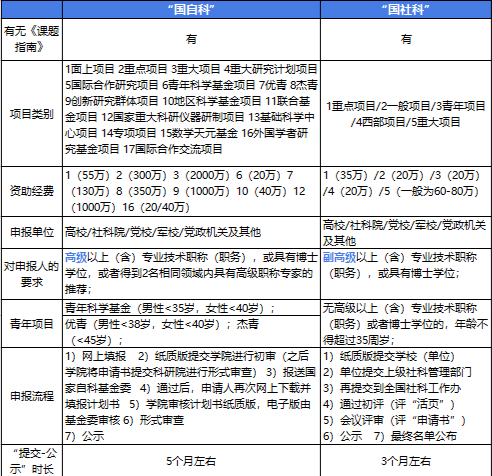Screen dimensions: 492x476
Task: Click the blue "高级" highlighted text
Action: coord(76,257)
